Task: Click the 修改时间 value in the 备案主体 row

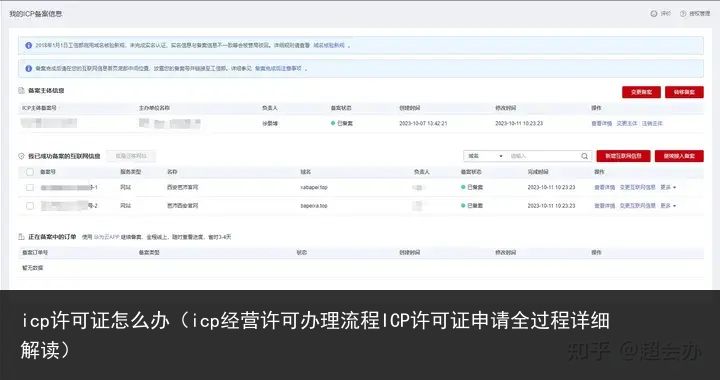Action: [519, 123]
